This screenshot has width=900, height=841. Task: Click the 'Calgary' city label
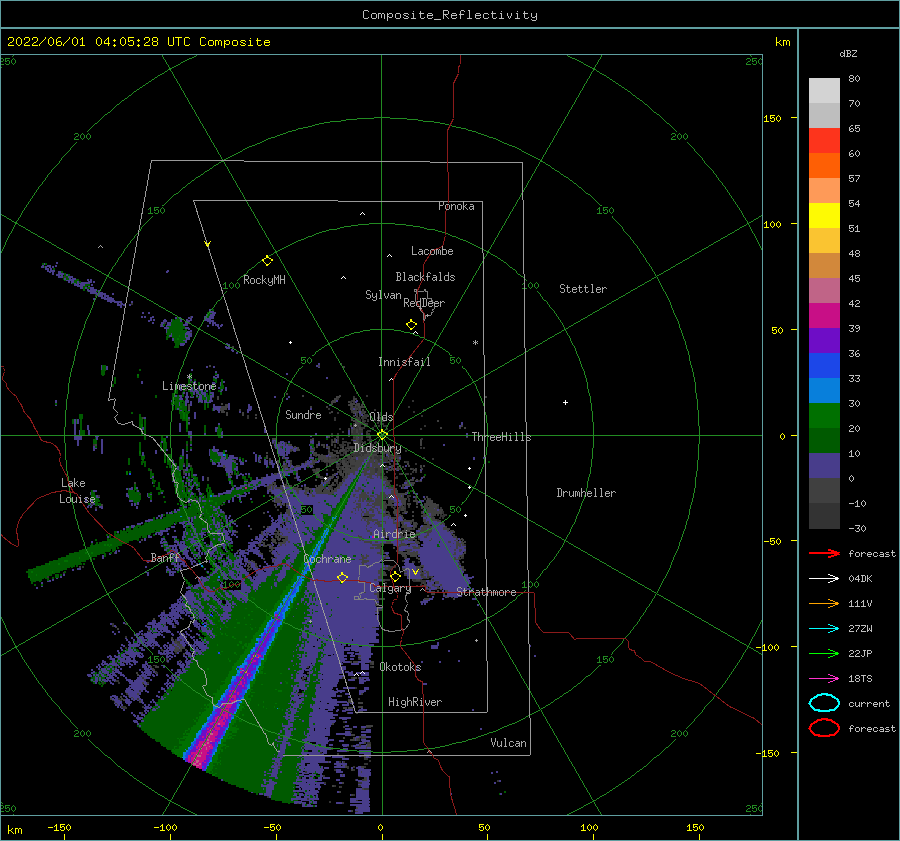coord(390,588)
